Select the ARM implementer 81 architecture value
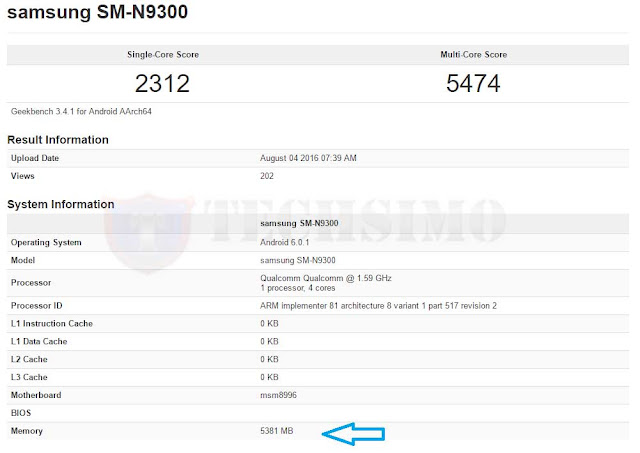The image size is (640, 453). (x=378, y=306)
